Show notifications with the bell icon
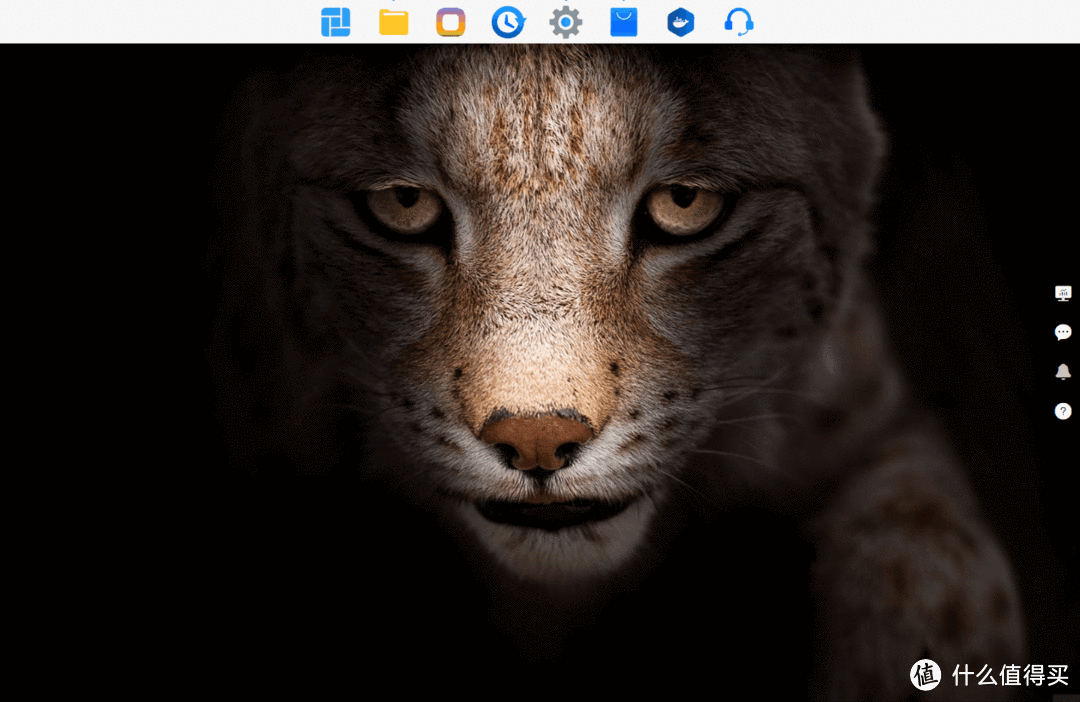Image resolution: width=1080 pixels, height=702 pixels. (x=1063, y=372)
